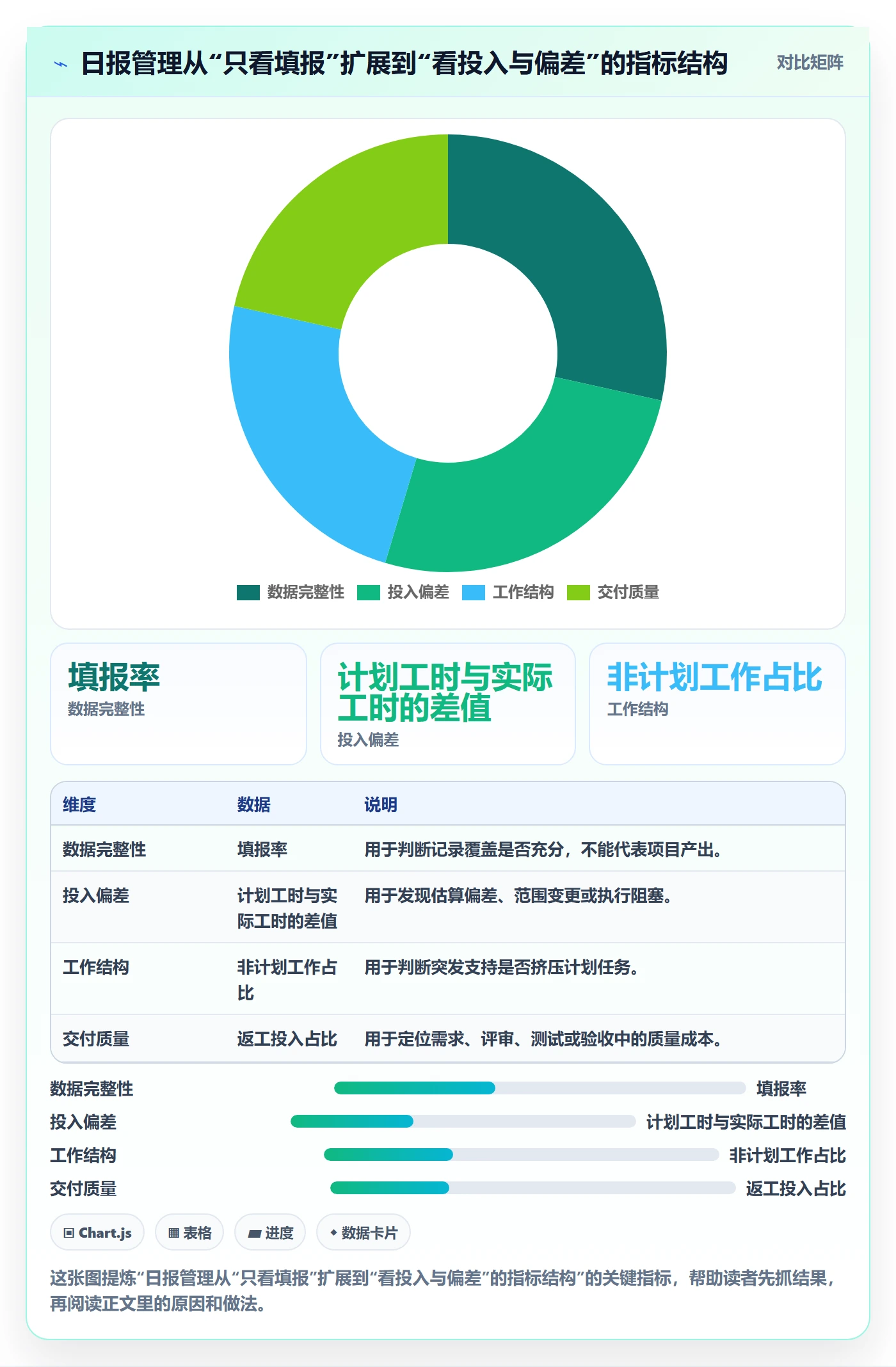Click the lightning bolt icon beside the title
This screenshot has width=896, height=1367.
[61, 64]
